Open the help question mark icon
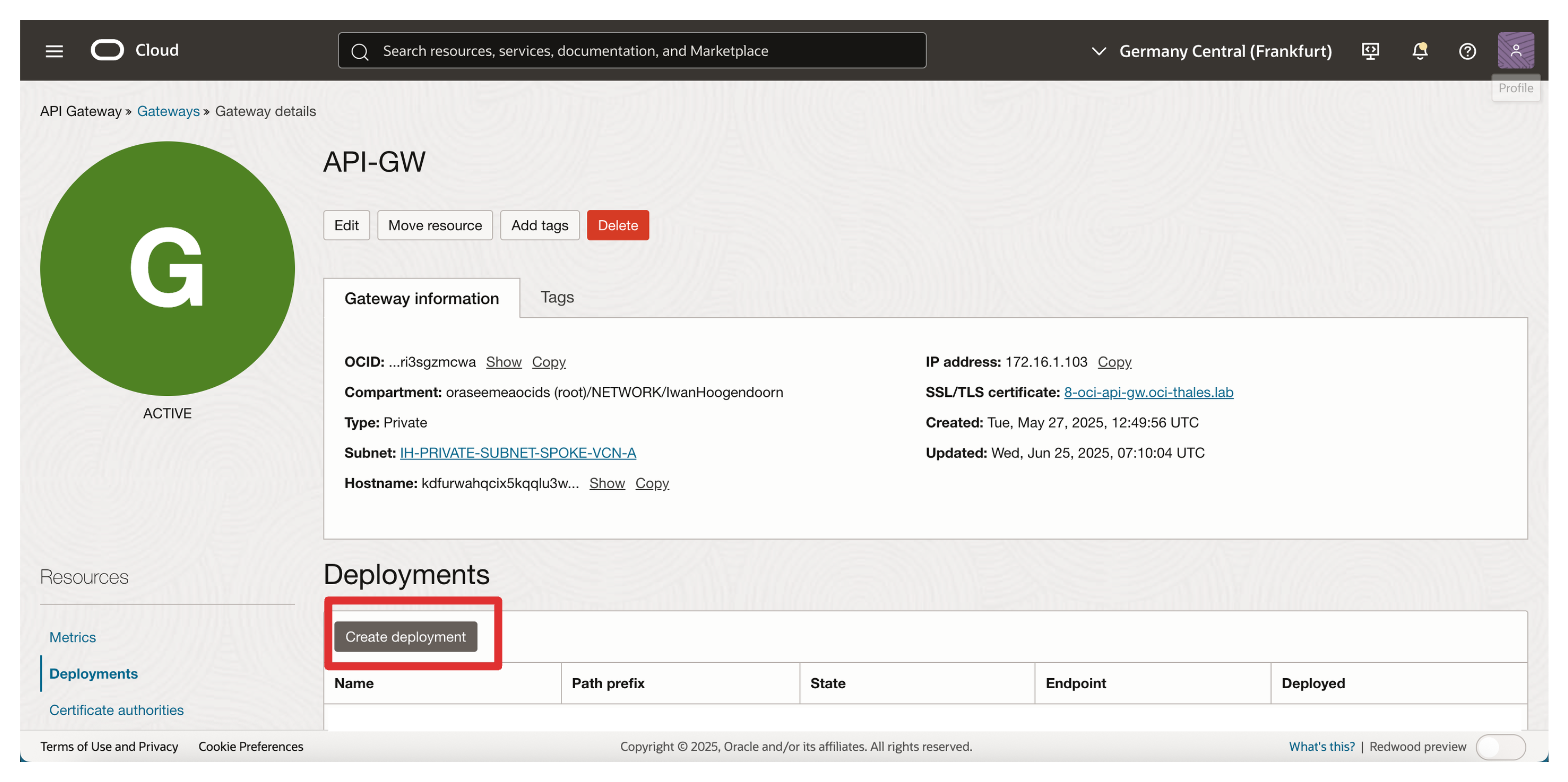 [x=1467, y=51]
